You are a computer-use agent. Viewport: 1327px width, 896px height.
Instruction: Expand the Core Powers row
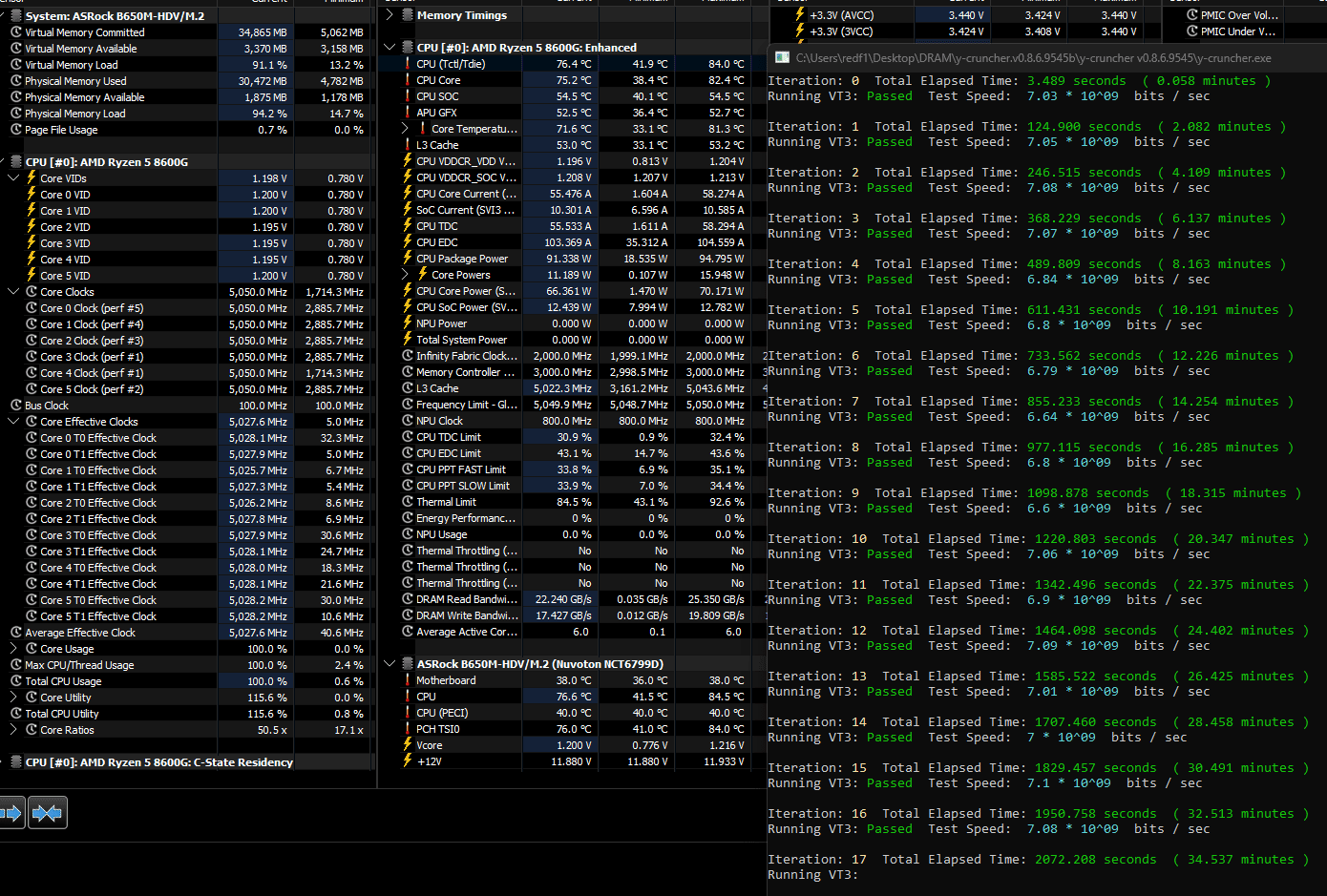pyautogui.click(x=405, y=275)
